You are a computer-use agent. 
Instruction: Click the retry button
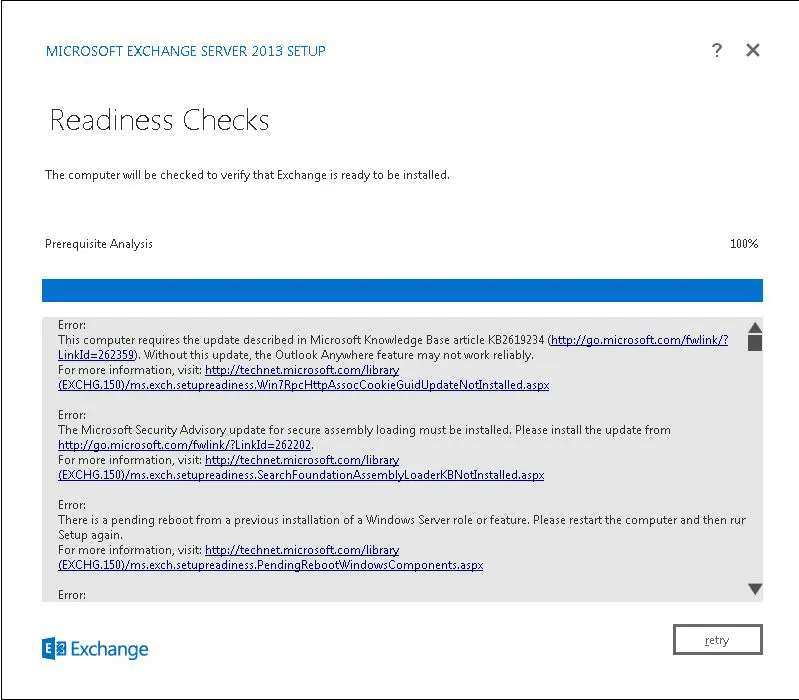pos(717,639)
